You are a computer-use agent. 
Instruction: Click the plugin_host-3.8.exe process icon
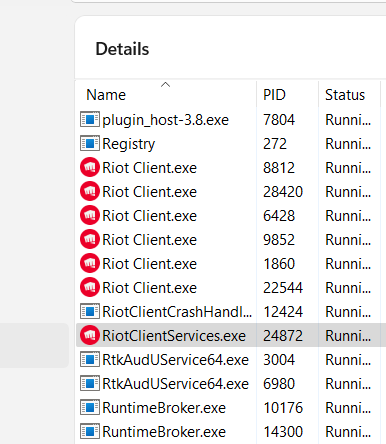90,119
